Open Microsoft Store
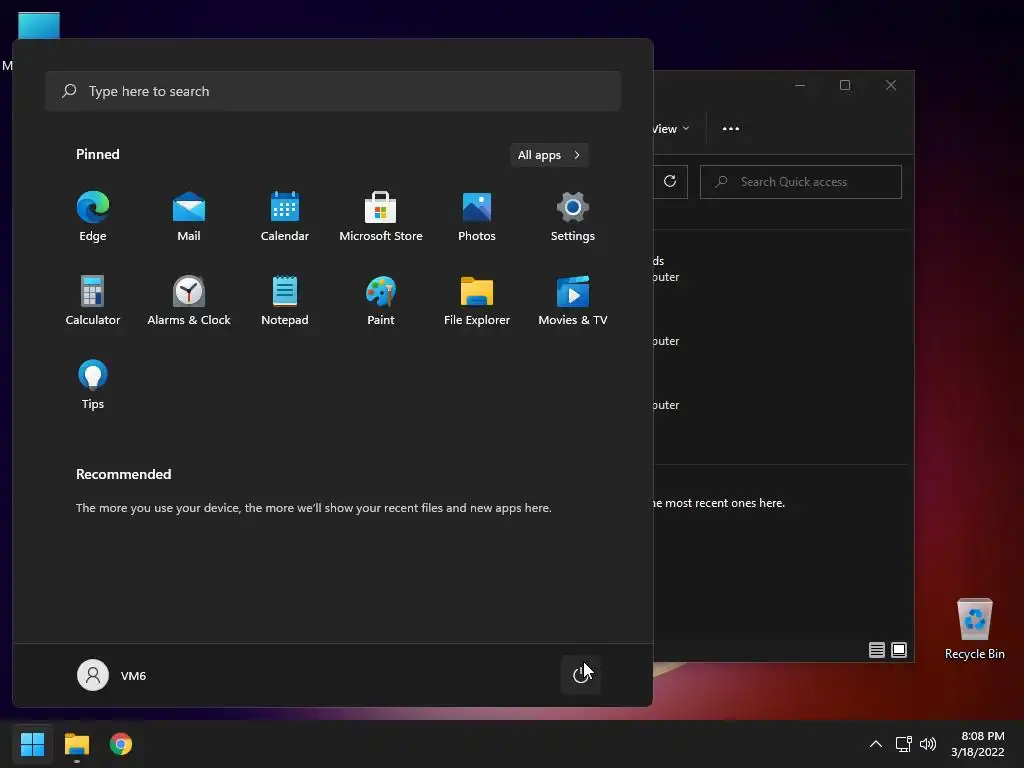The image size is (1024, 768). pos(381,217)
